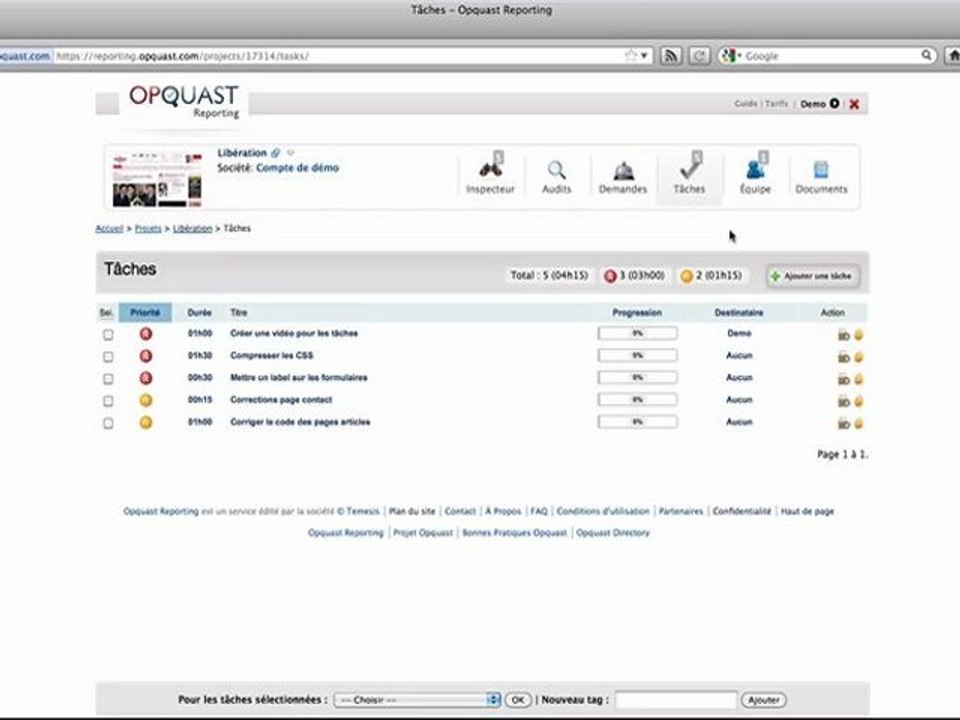Click orange action icon for Compresser les CSS
The width and height of the screenshot is (960, 720).
858,357
